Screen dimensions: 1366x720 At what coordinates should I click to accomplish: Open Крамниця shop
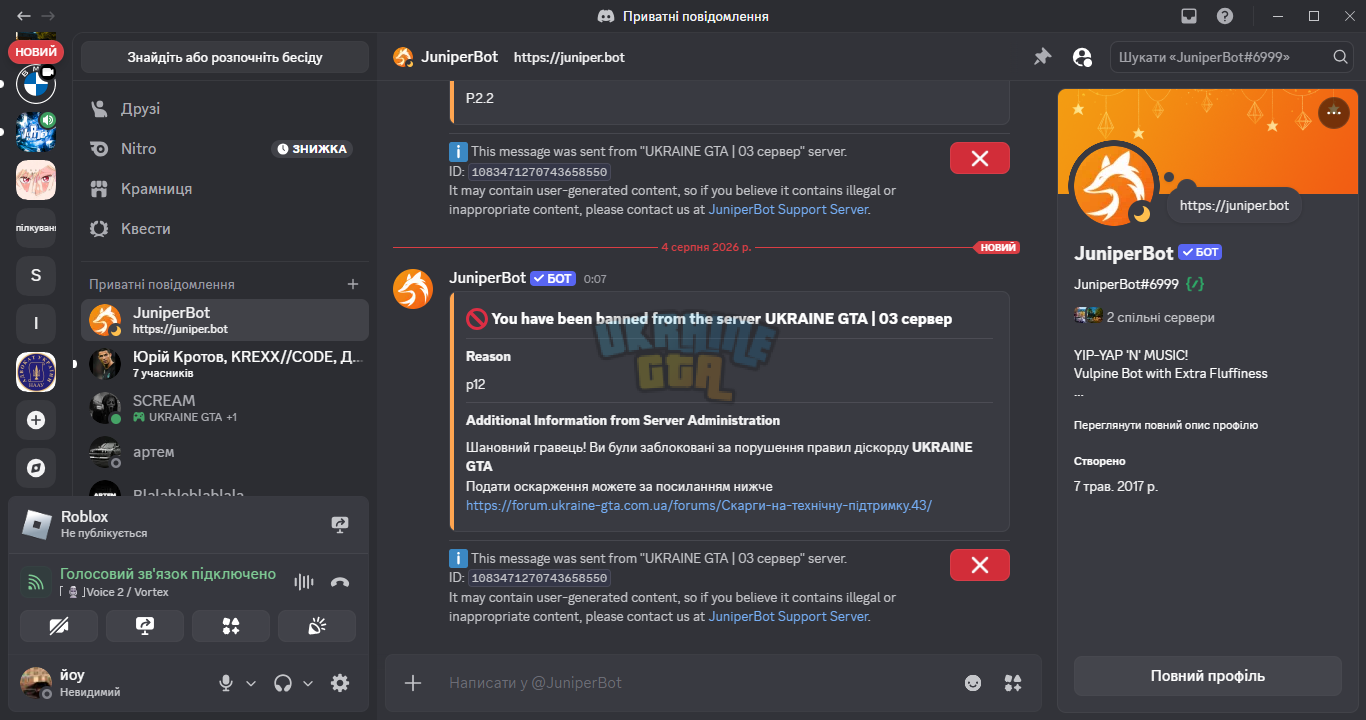pos(225,188)
